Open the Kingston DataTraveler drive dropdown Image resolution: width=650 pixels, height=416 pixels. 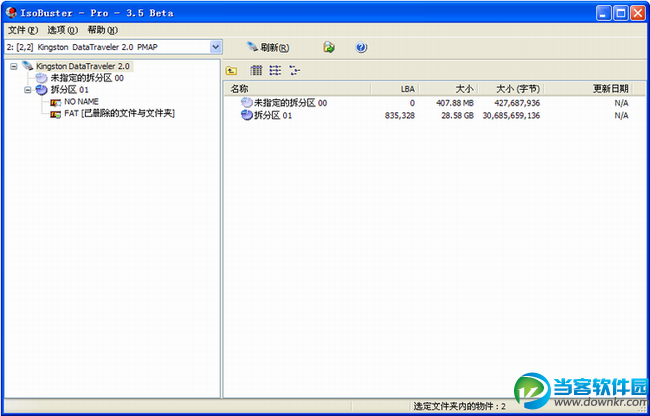click(215, 47)
